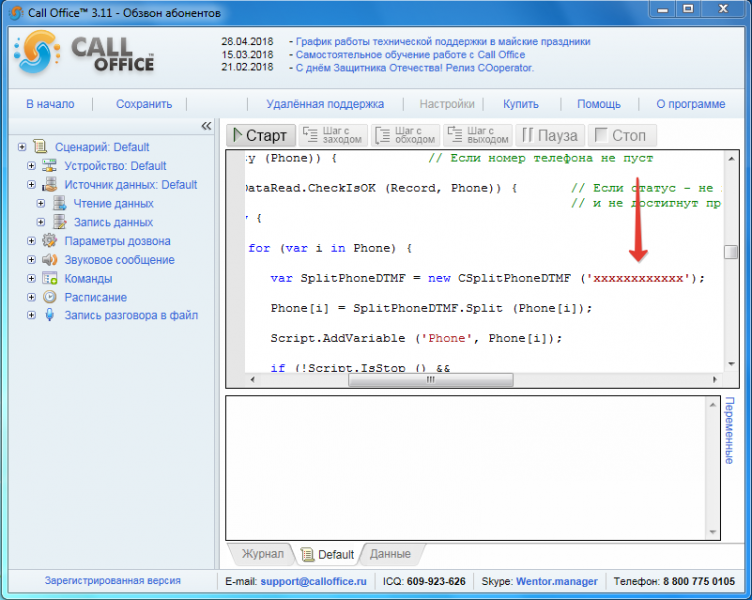Start the script with the Старт button
The image size is (752, 600).
(261, 135)
